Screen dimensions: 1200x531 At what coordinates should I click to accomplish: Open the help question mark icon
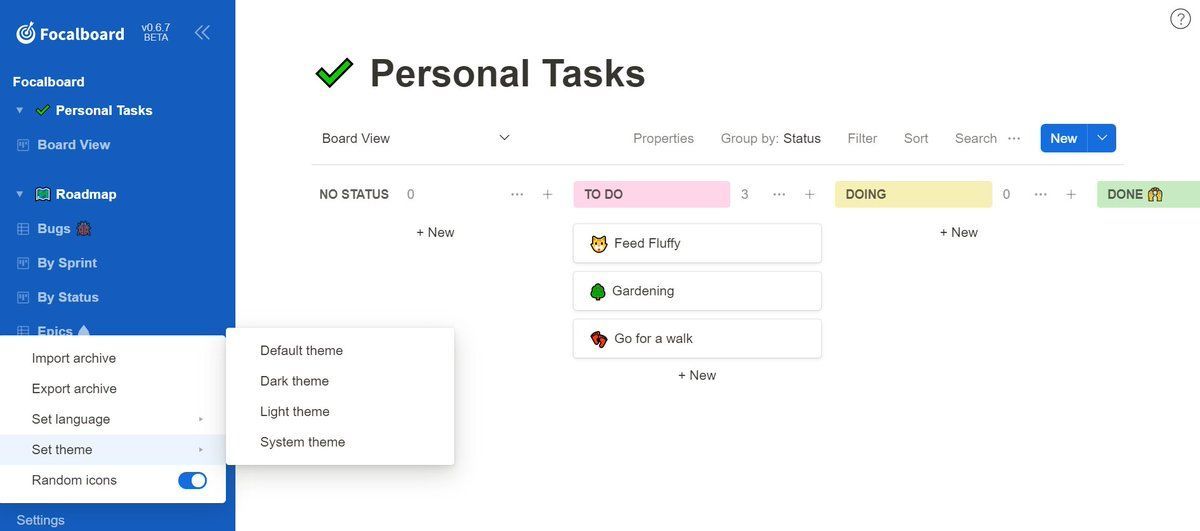[x=1180, y=19]
